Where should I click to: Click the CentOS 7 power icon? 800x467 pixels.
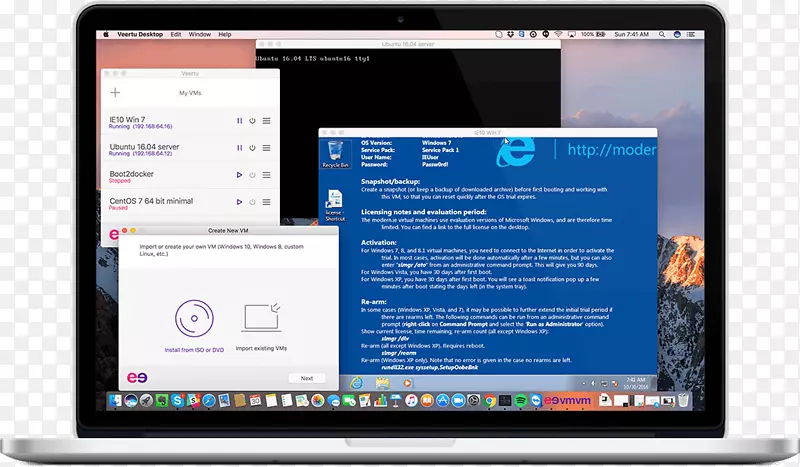pyautogui.click(x=252, y=202)
